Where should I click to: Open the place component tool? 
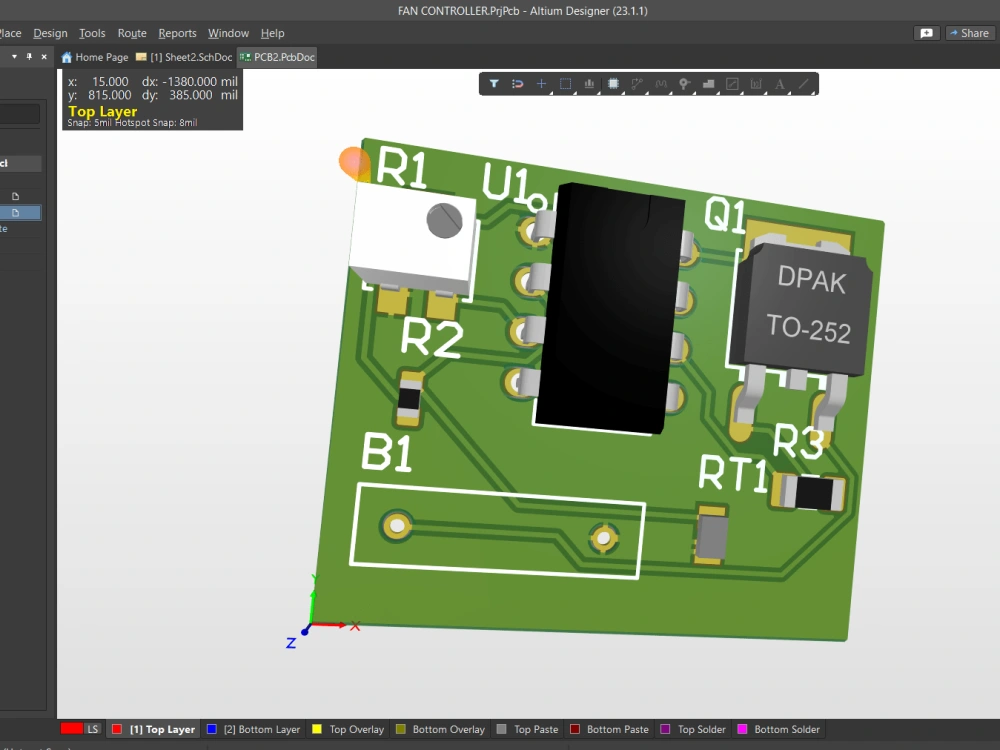point(613,84)
